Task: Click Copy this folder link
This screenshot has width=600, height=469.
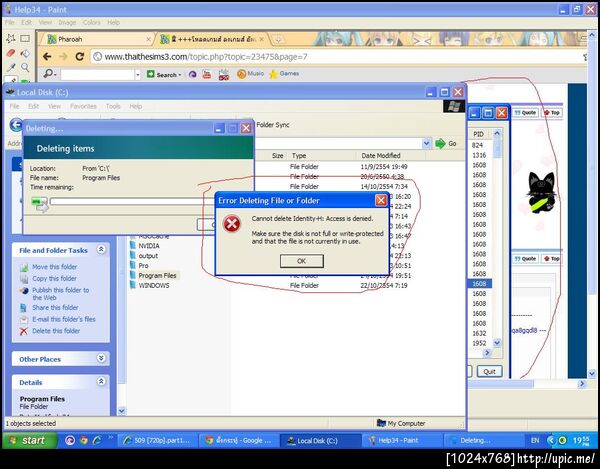Action: 54,278
